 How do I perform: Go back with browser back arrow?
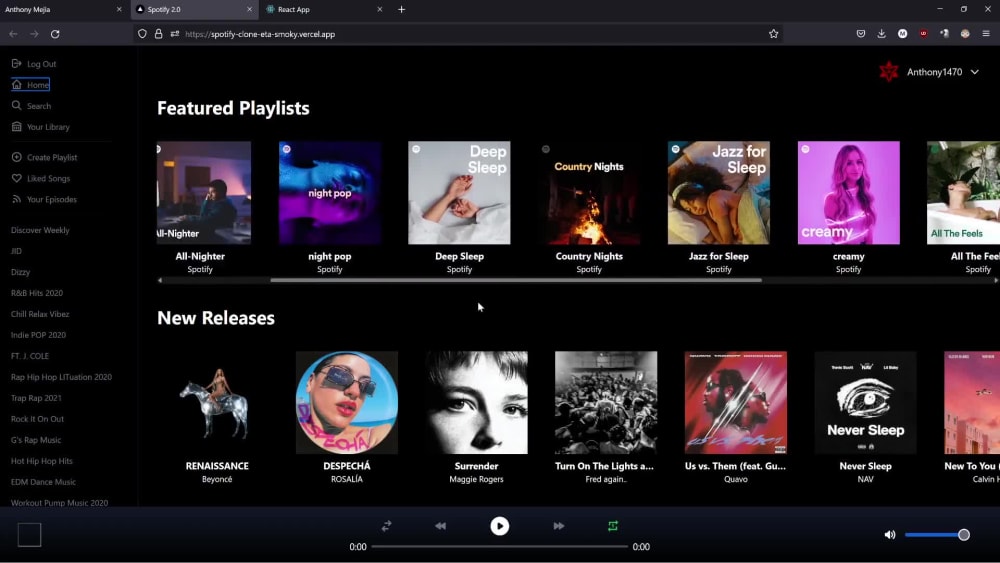coord(13,34)
